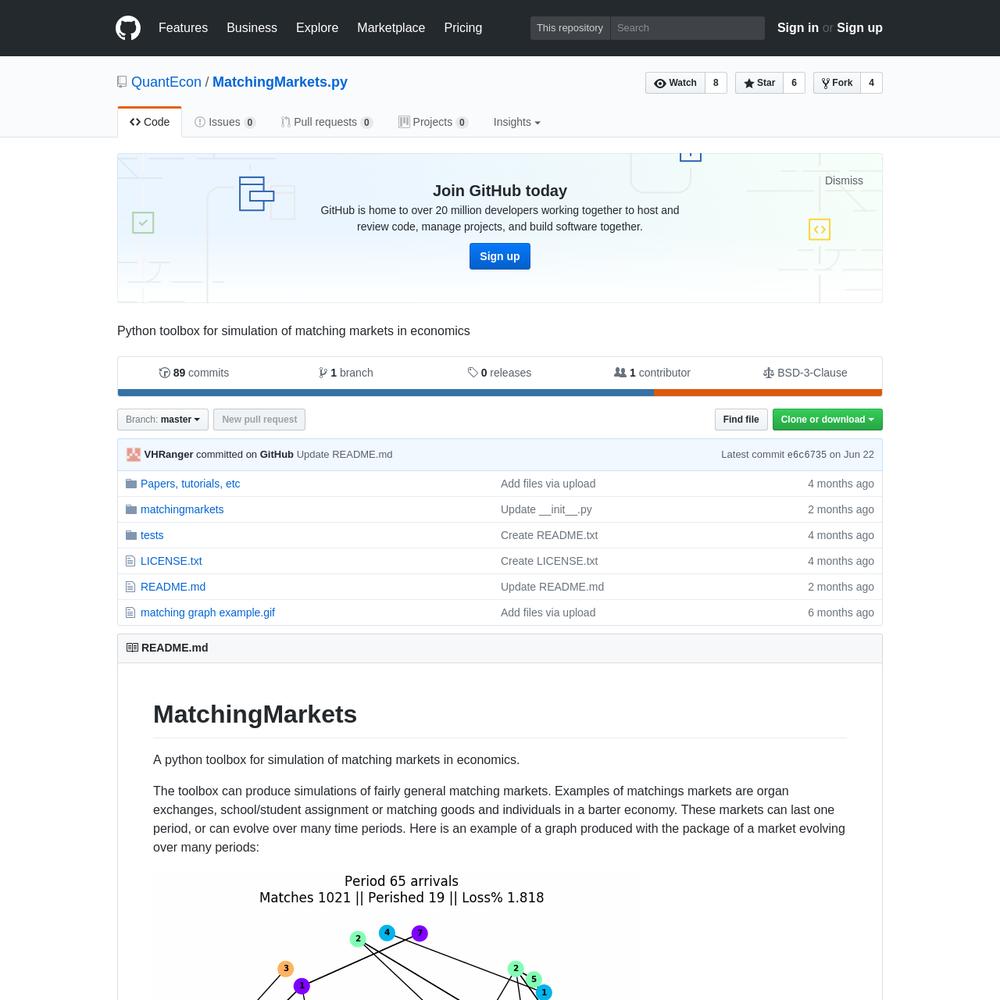This screenshot has width=1000, height=1000.
Task: Open the Branch: master dropdown
Action: coord(163,420)
